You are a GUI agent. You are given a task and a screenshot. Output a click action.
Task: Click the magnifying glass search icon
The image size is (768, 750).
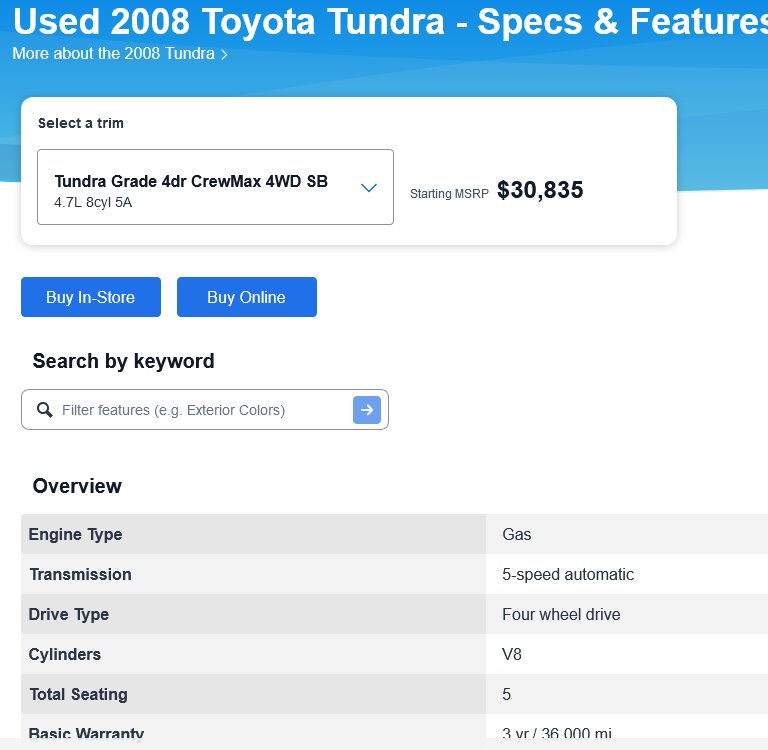[x=45, y=410]
